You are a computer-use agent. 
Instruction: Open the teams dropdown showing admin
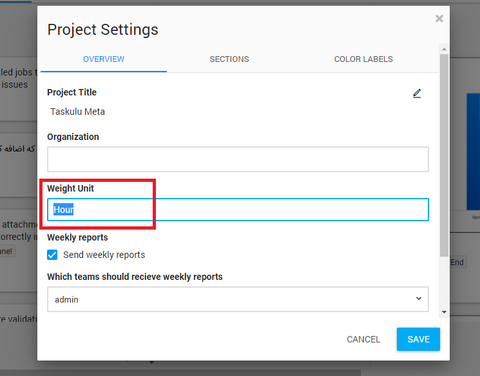pos(238,299)
